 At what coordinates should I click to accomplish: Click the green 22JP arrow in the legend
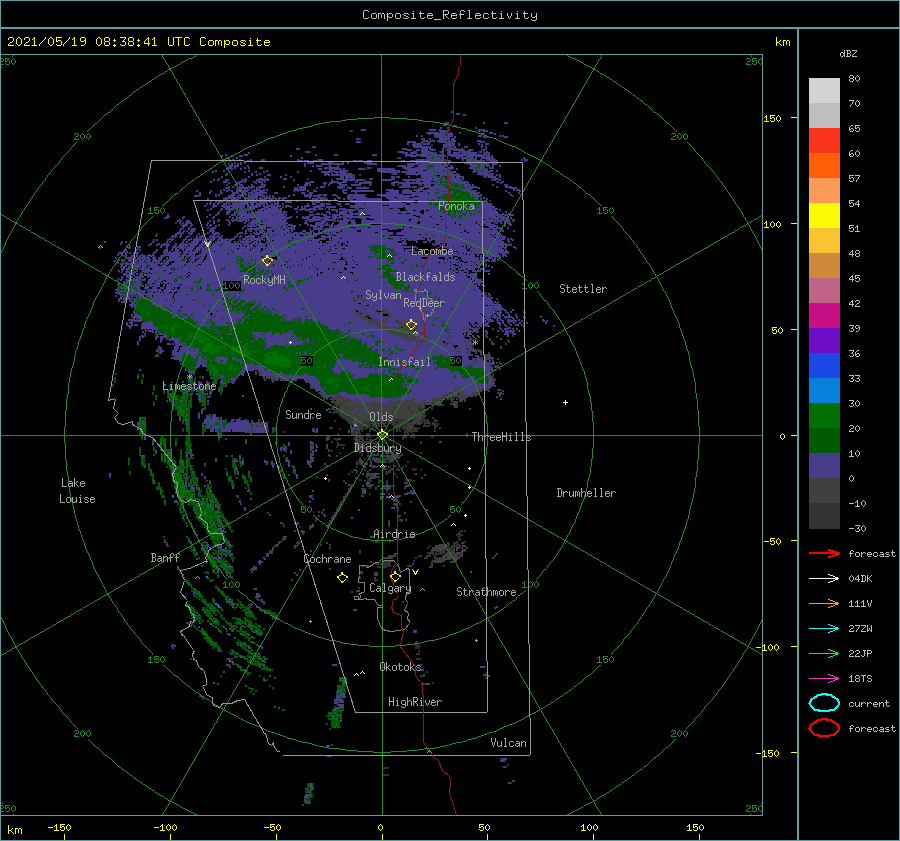(824, 653)
